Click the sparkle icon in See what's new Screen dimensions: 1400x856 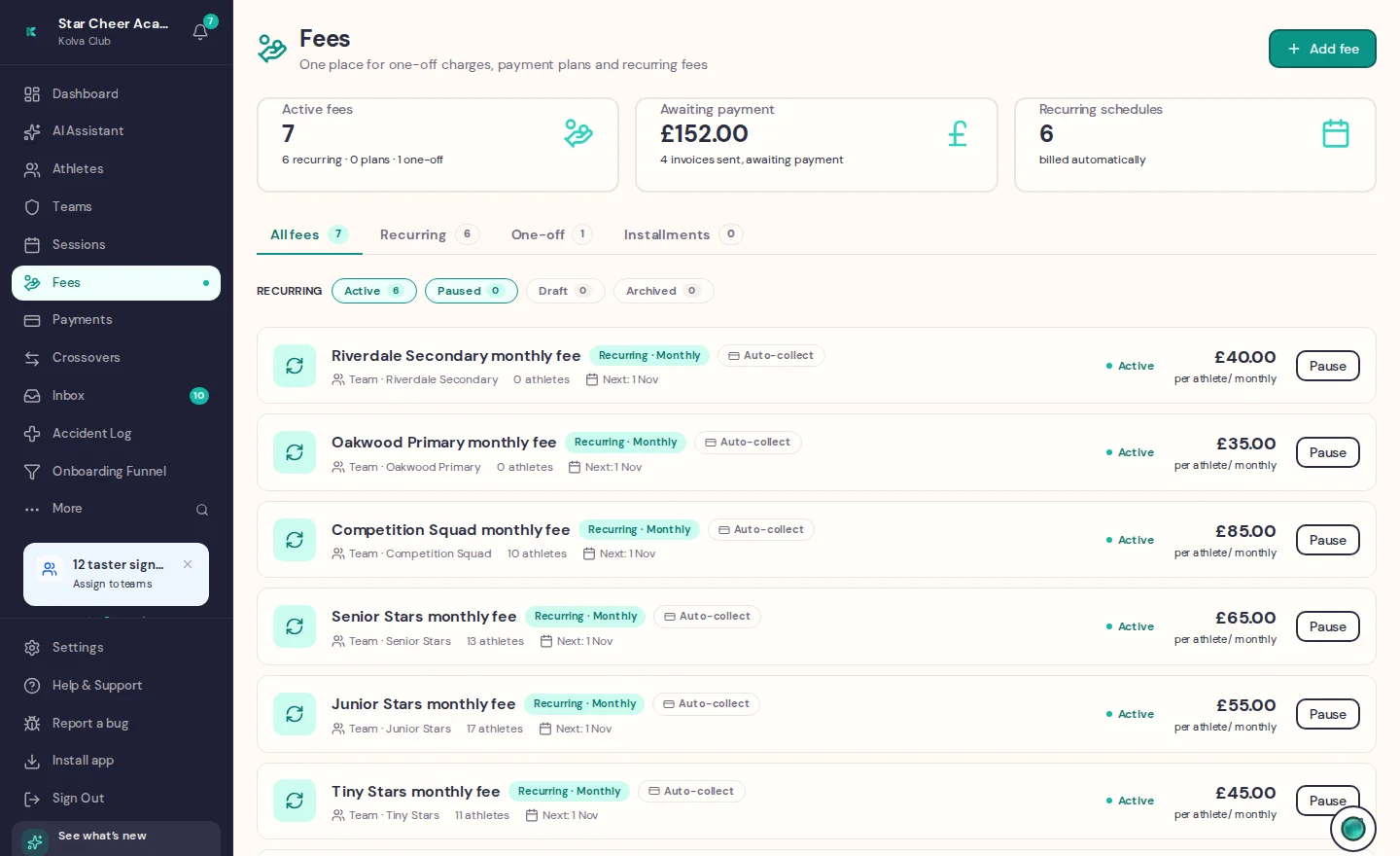point(35,841)
